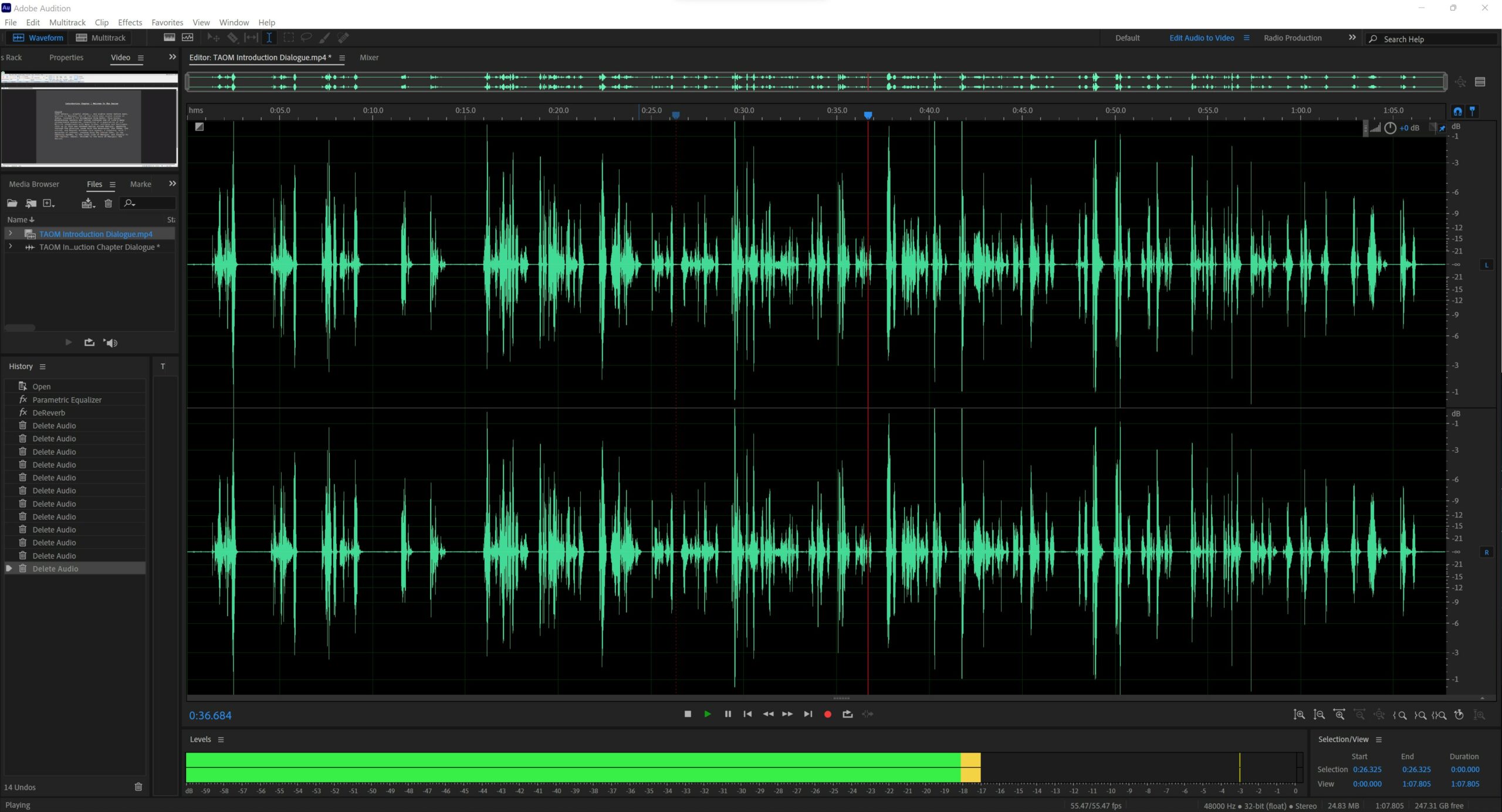This screenshot has width=1502, height=812.
Task: Open the History panel menu
Action: point(42,367)
